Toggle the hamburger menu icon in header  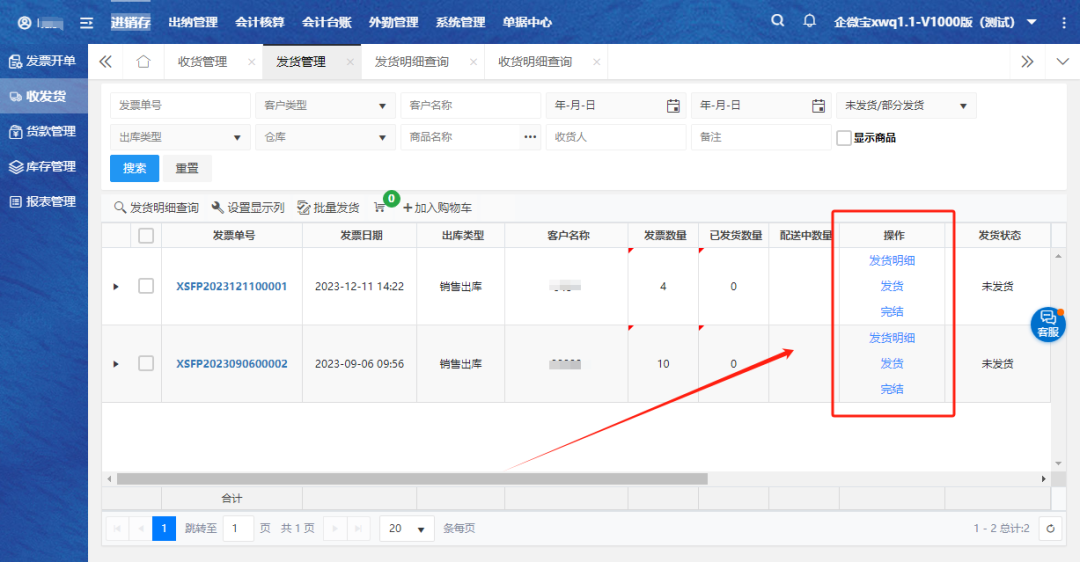[87, 22]
